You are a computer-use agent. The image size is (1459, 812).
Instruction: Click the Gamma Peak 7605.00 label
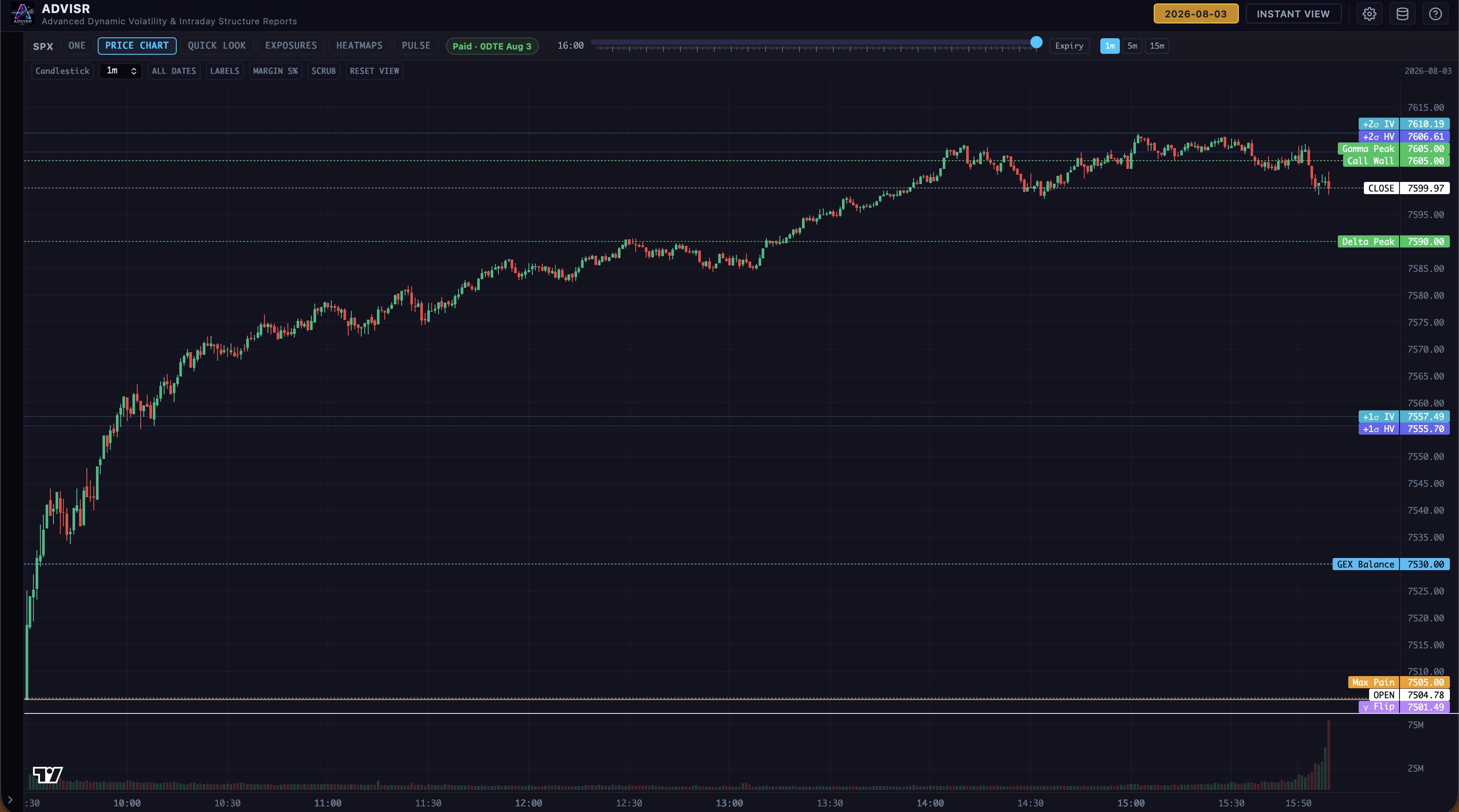click(x=1394, y=149)
